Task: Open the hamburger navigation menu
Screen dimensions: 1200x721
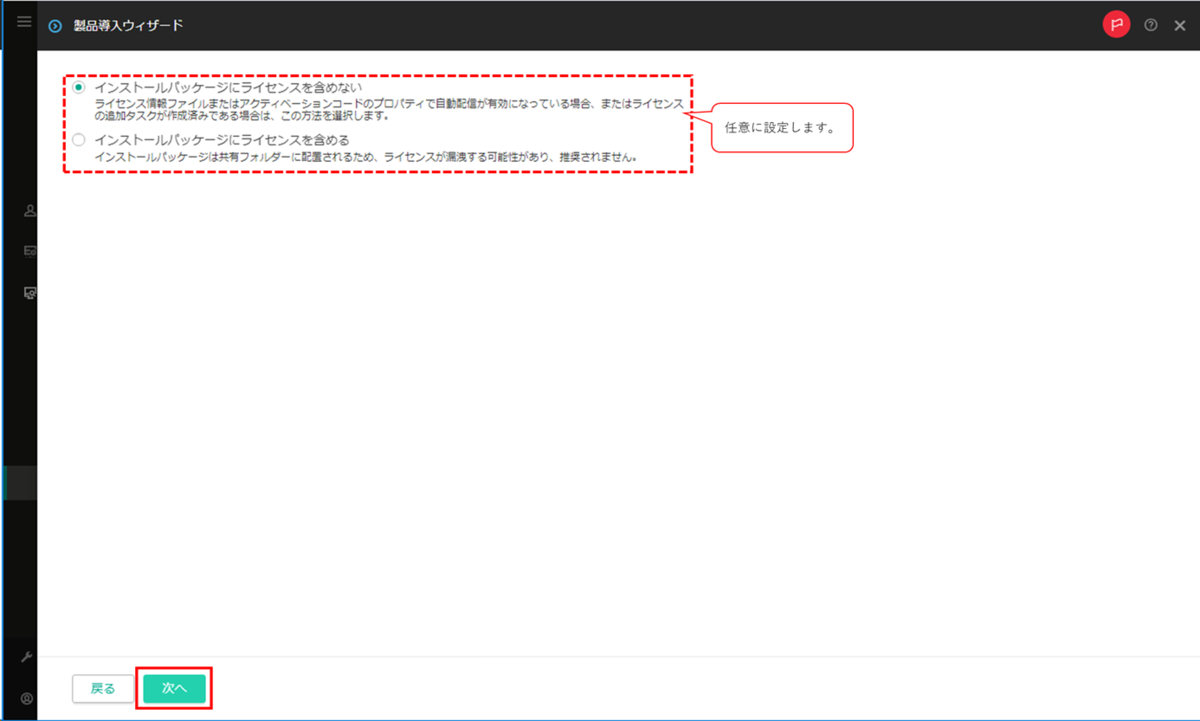Action: 23,21
